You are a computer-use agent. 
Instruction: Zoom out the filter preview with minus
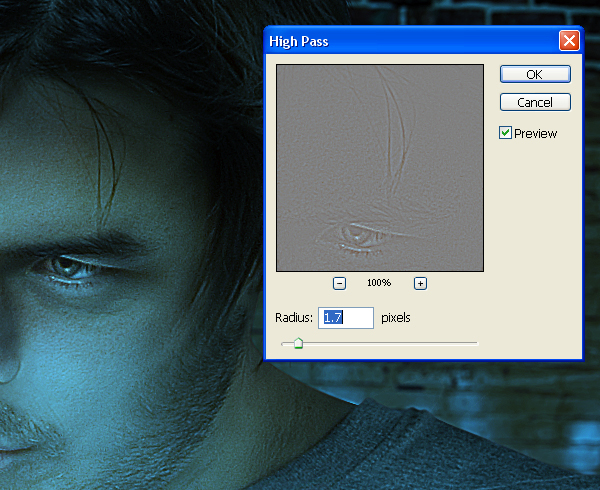[x=339, y=283]
